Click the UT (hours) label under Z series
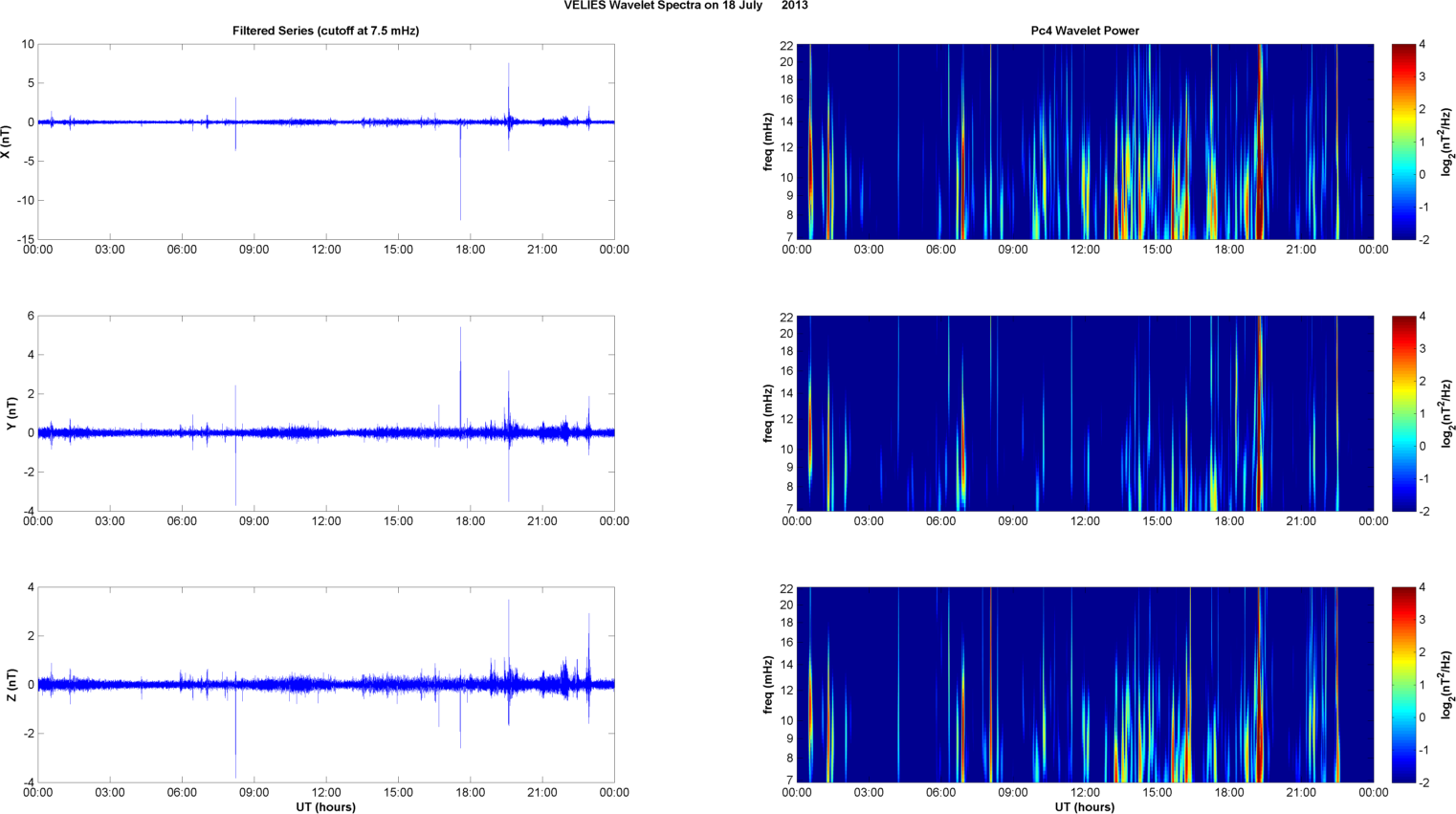 tap(325, 806)
